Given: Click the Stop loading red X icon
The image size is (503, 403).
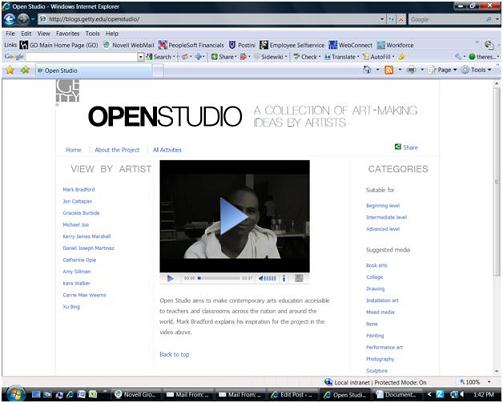Looking at the screenshot, I should [x=401, y=20].
